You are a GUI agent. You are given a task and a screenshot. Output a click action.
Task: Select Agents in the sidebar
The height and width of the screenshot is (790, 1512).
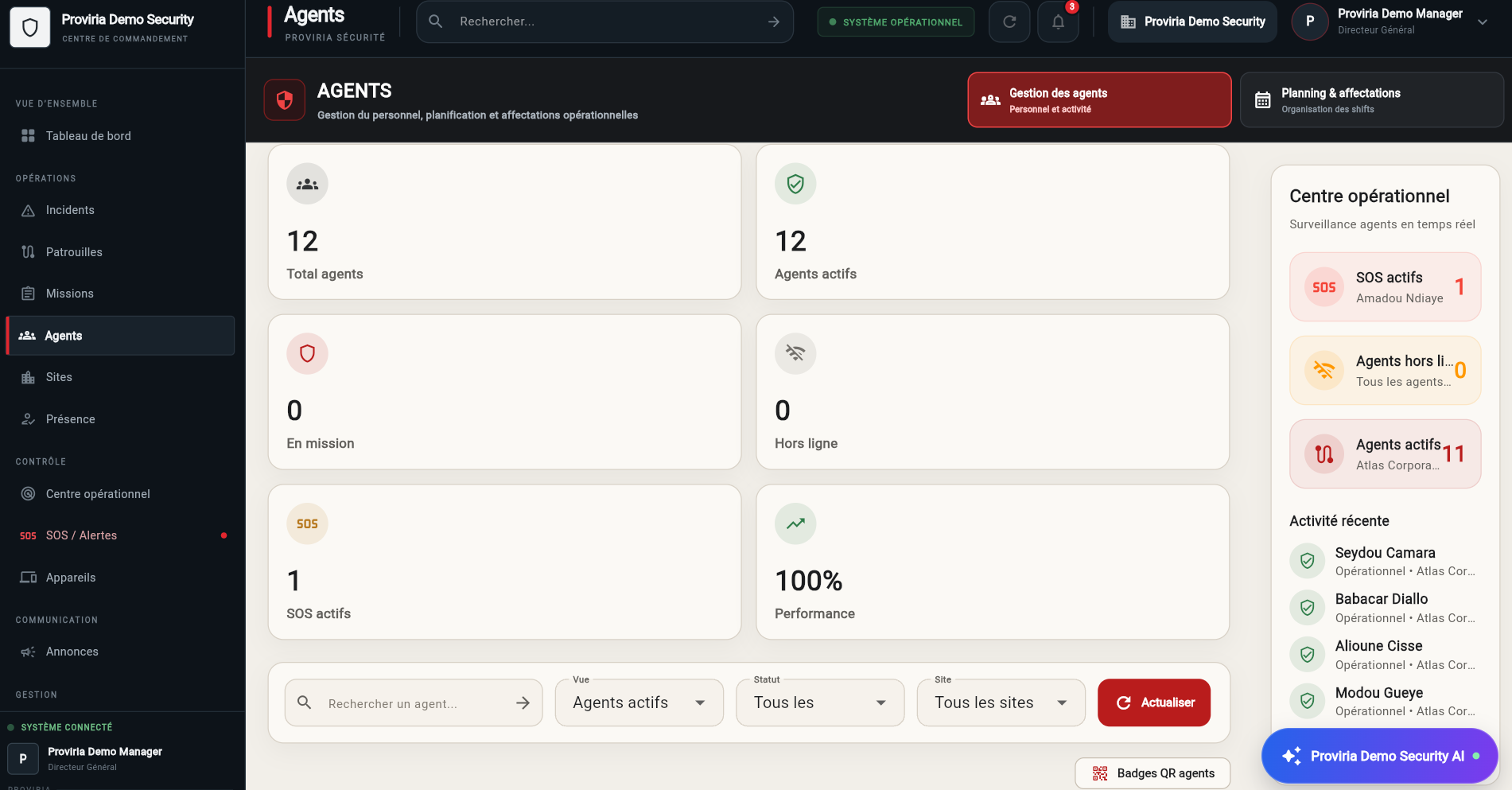(x=121, y=336)
